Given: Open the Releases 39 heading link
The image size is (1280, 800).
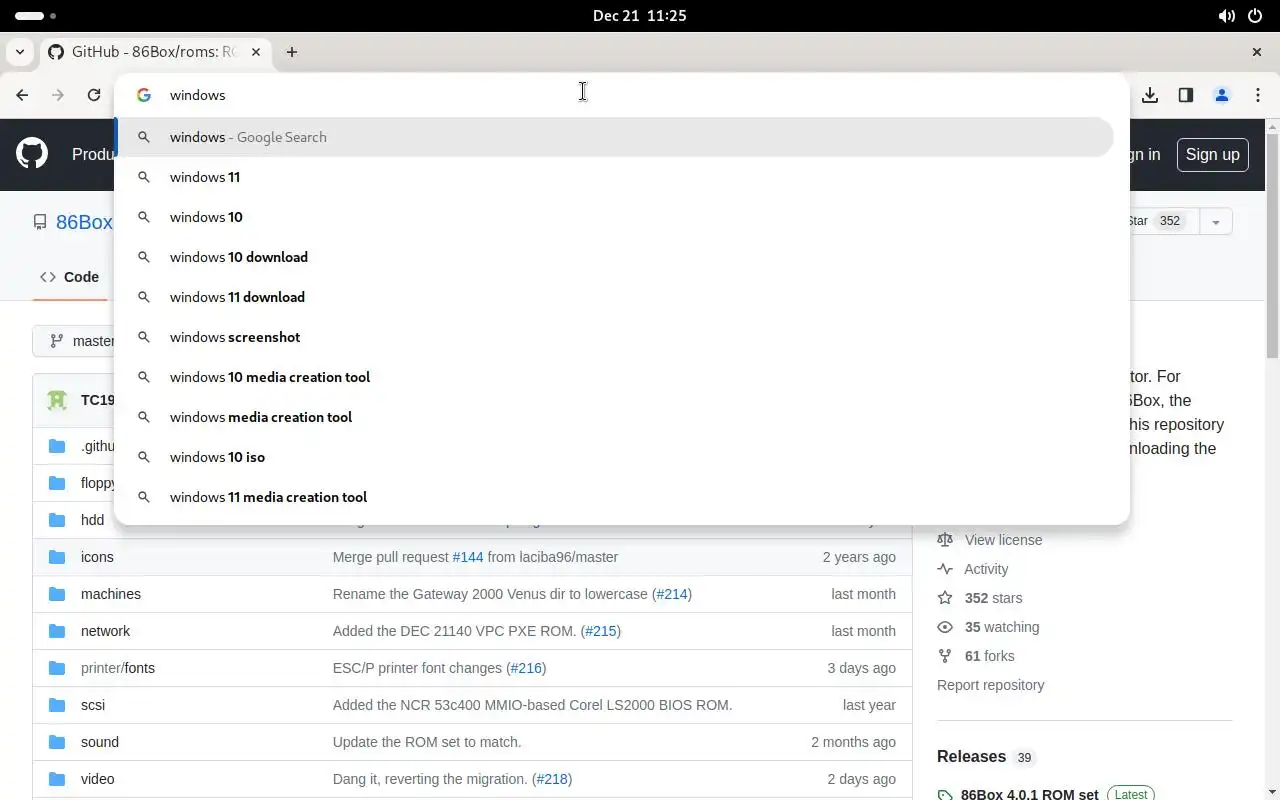Looking at the screenshot, I should coord(985,757).
